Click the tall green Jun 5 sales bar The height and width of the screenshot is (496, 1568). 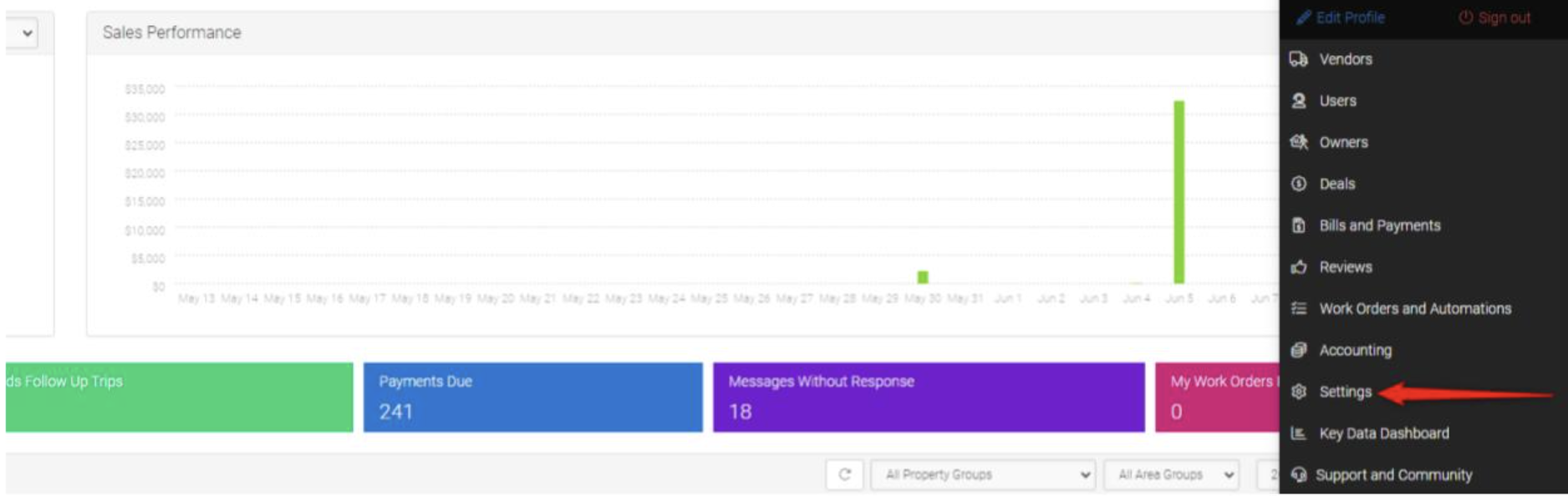coord(1179,192)
